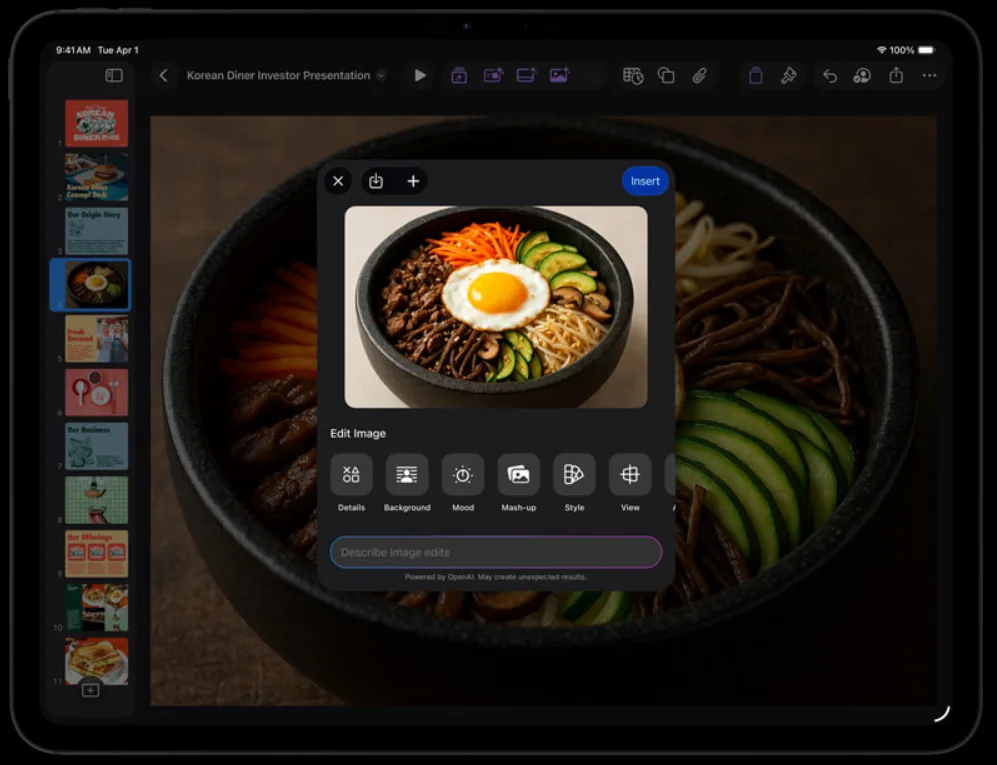
Task: Tap the Undo icon in the toolbar
Action: (829, 75)
